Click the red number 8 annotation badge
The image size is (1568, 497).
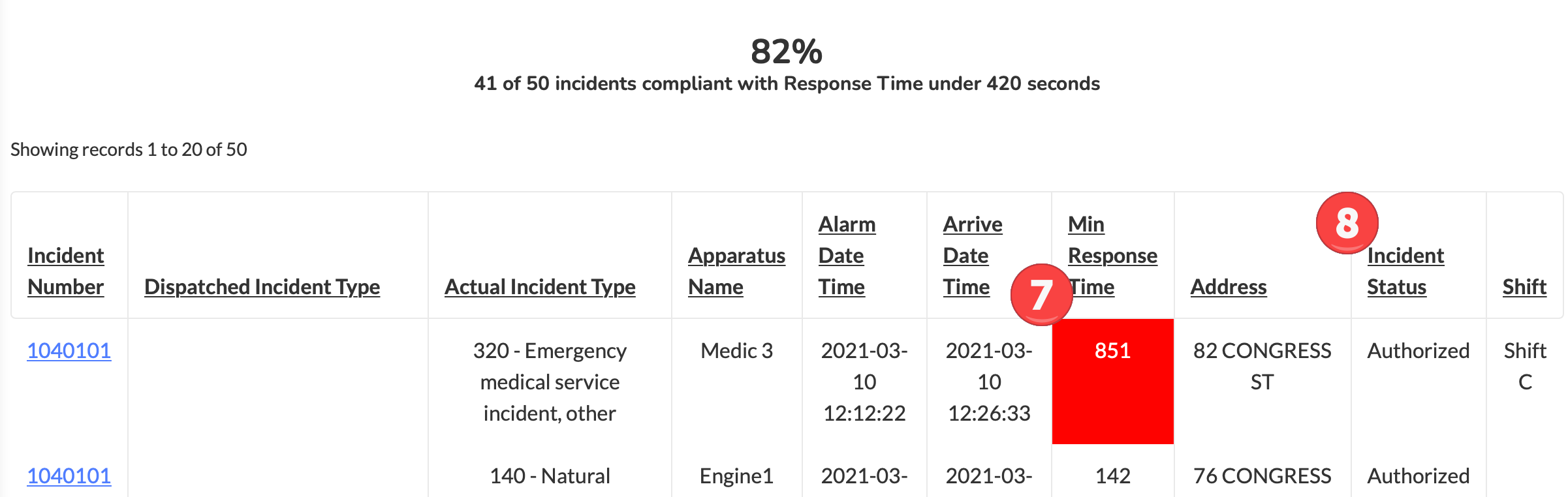1347,223
